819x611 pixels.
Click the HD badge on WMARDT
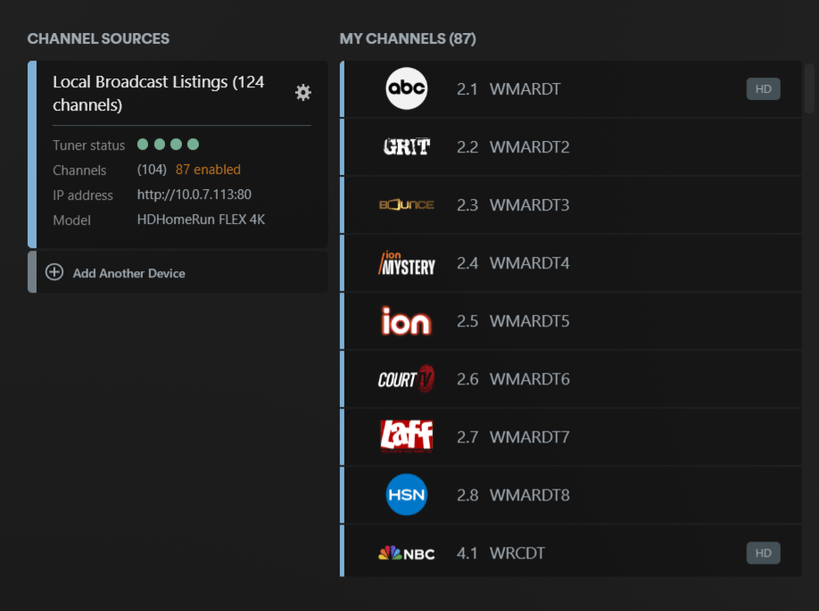click(763, 89)
